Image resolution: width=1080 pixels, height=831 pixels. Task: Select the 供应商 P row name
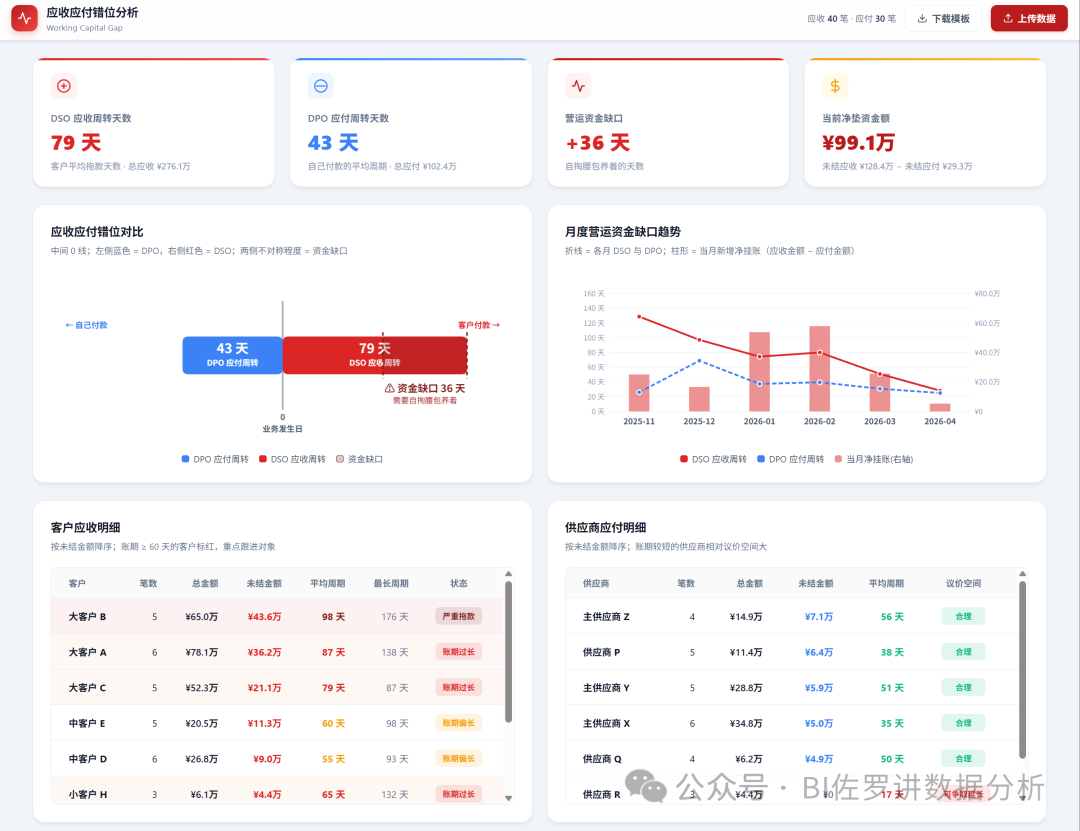(601, 653)
